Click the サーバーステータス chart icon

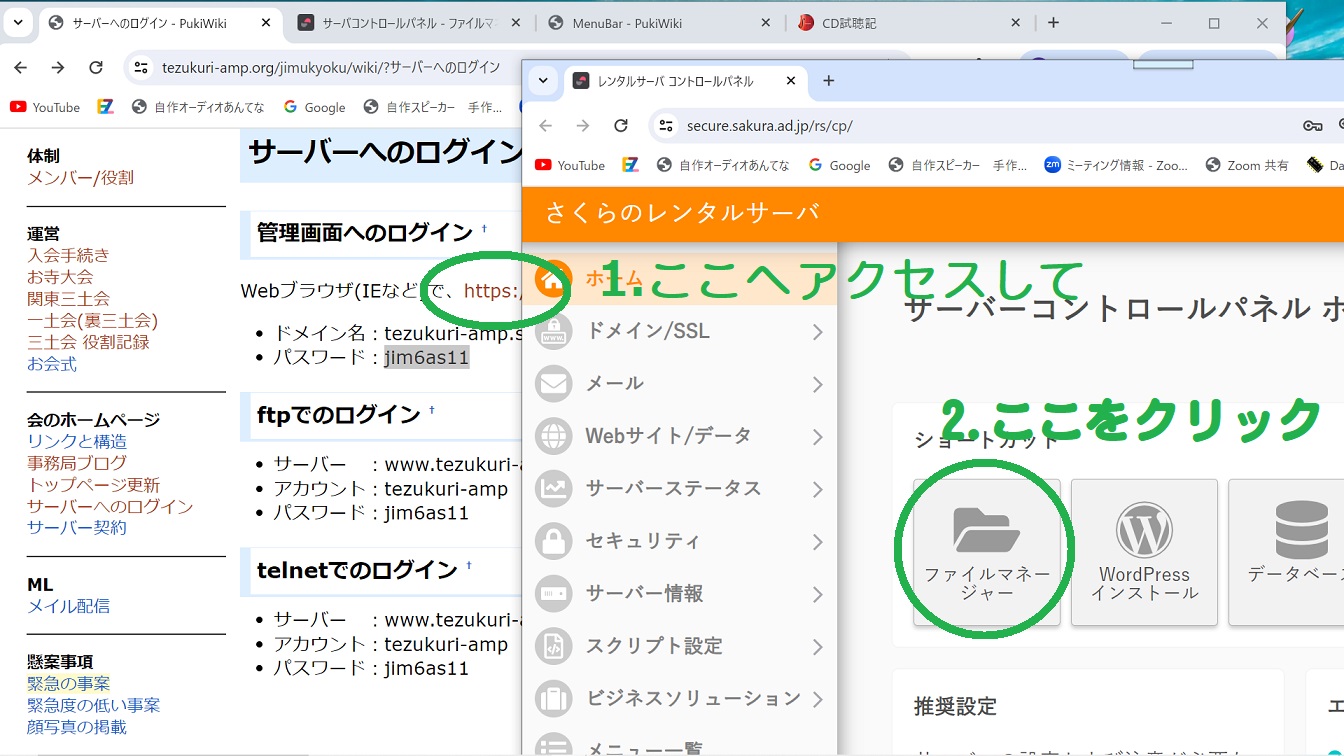553,489
